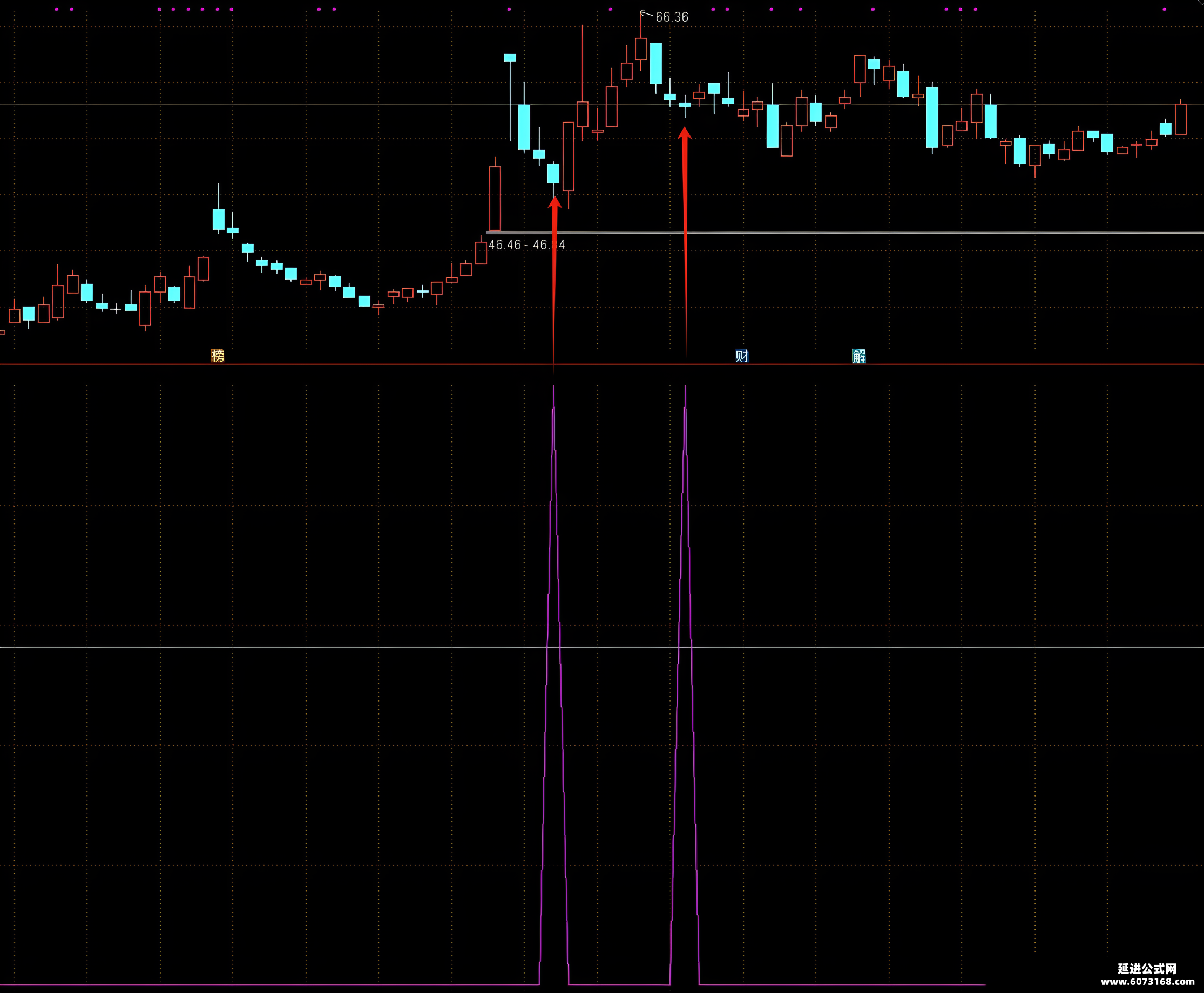
Task: Select the 66.36 high price label
Action: [672, 17]
